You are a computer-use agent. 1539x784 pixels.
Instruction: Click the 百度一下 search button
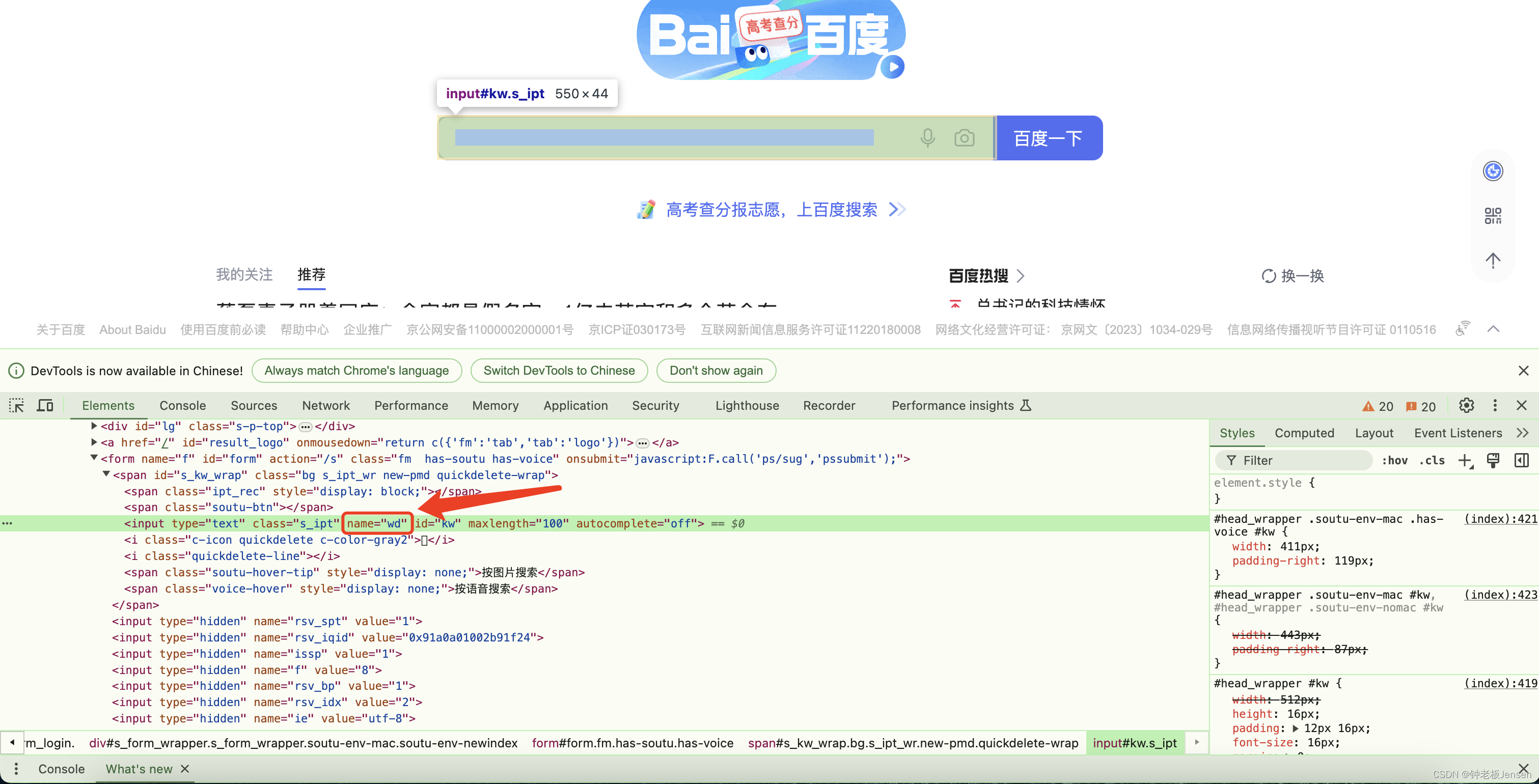pyautogui.click(x=1049, y=137)
